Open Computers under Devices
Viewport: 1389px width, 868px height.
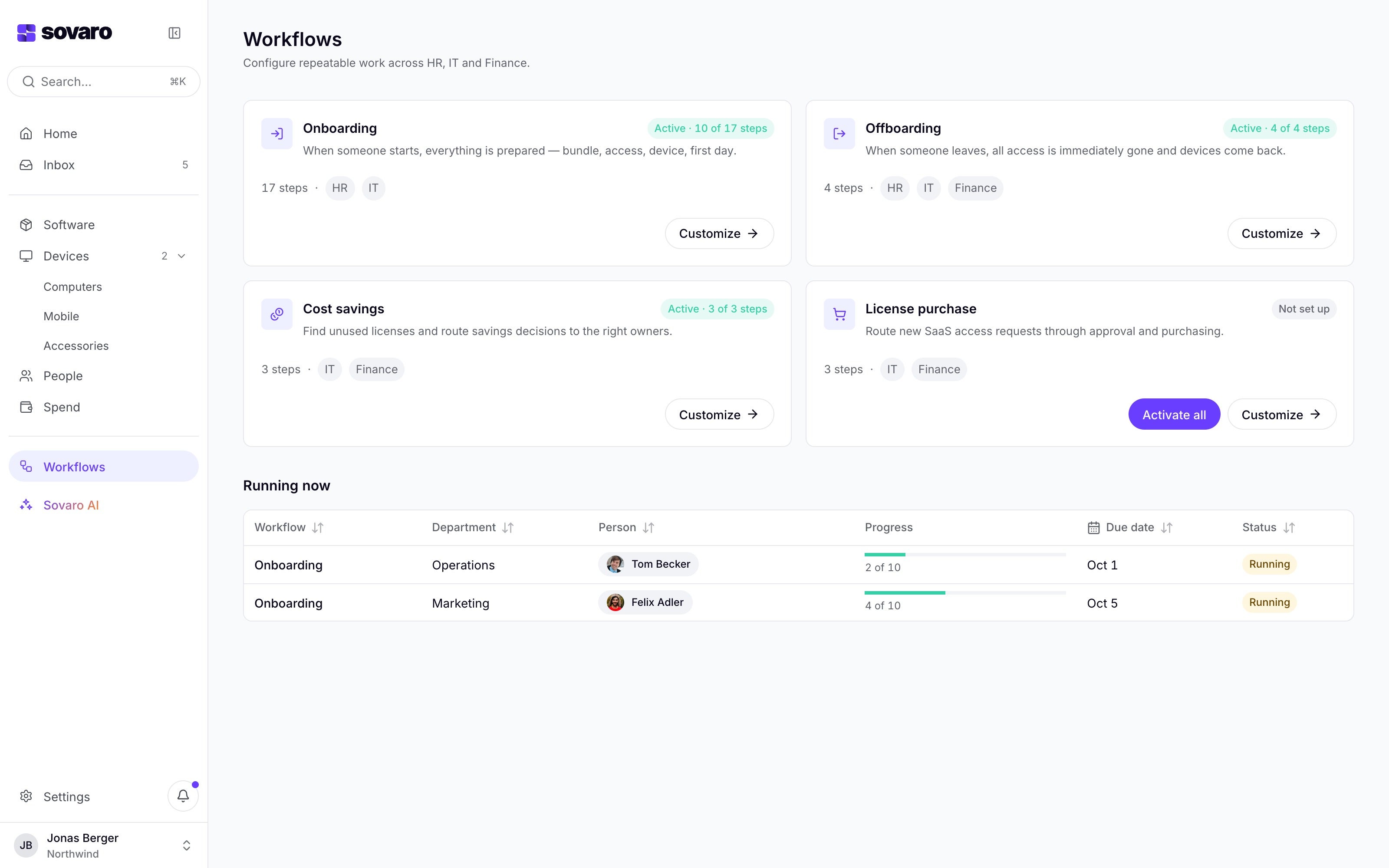pos(72,286)
